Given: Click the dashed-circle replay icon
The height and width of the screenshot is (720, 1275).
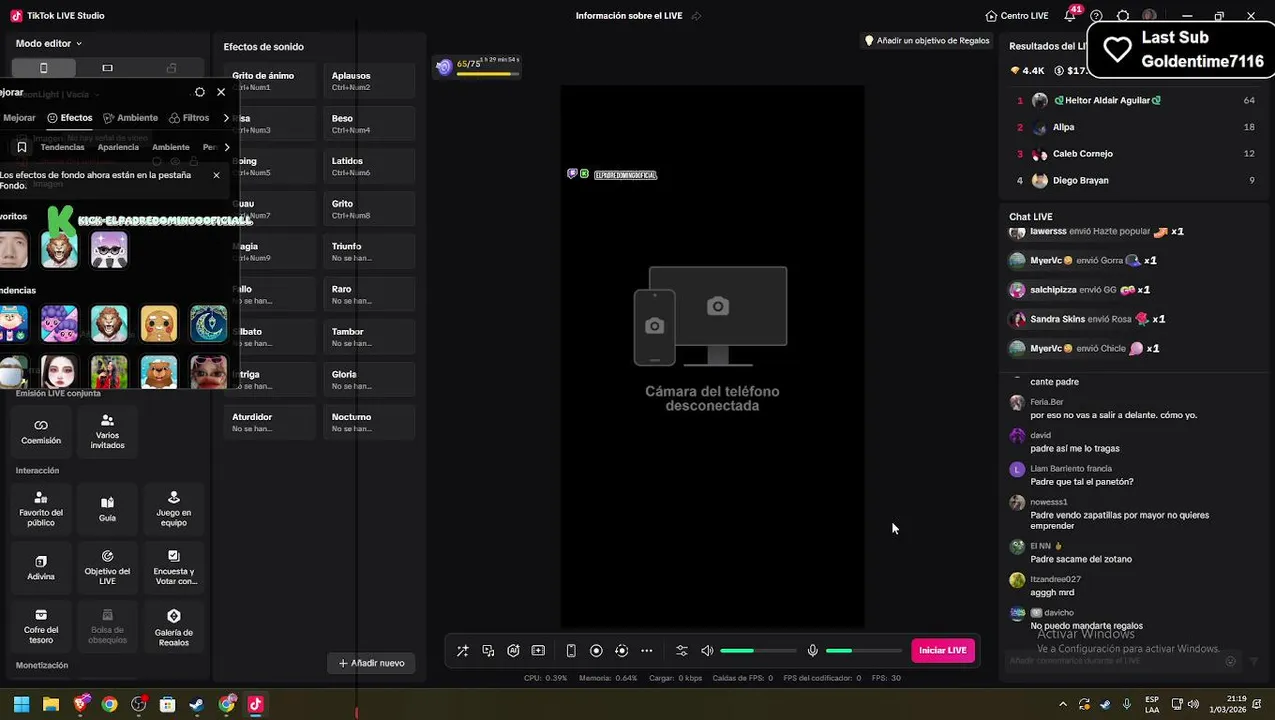Looking at the screenshot, I should point(621,650).
